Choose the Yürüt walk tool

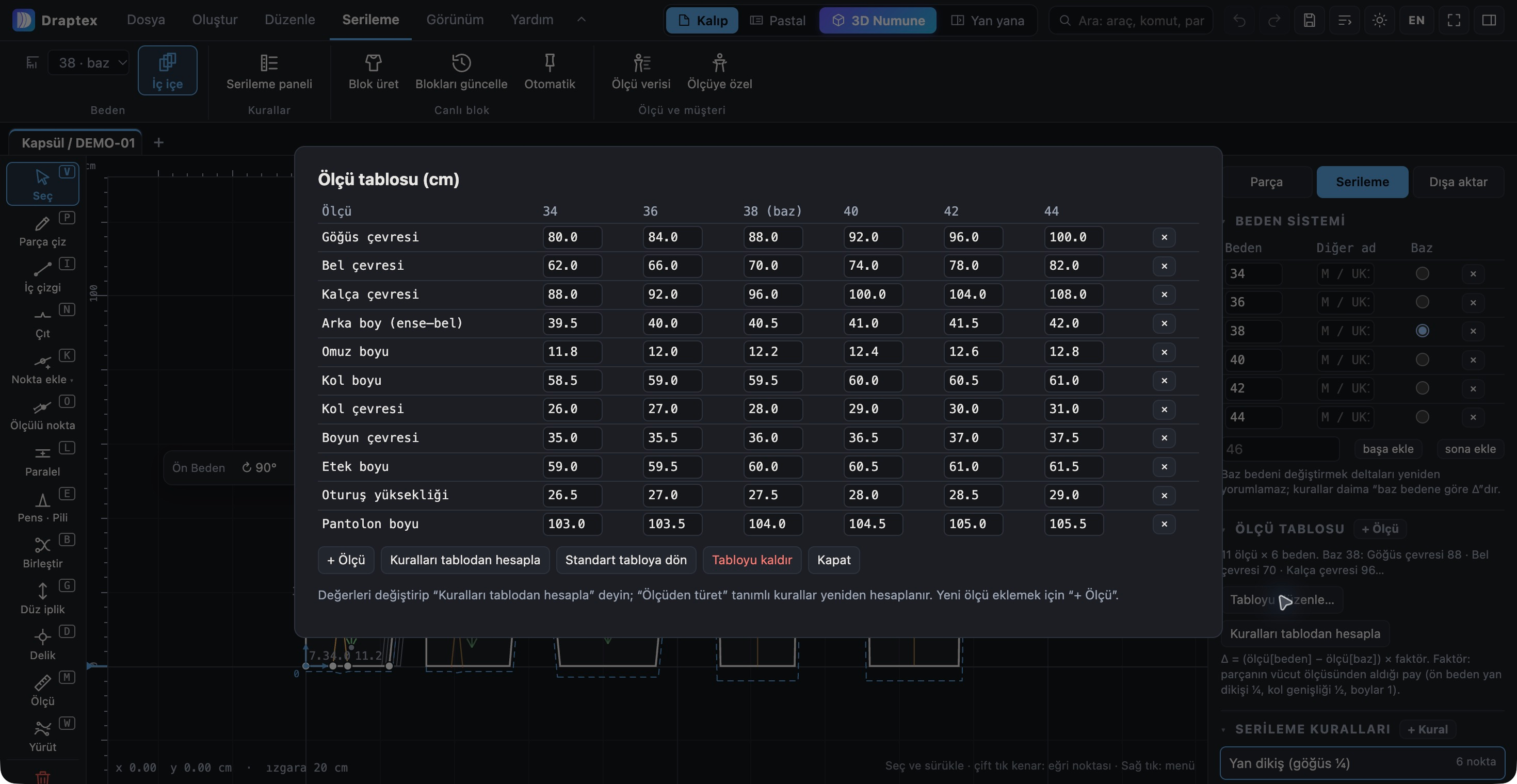pyautogui.click(x=42, y=736)
